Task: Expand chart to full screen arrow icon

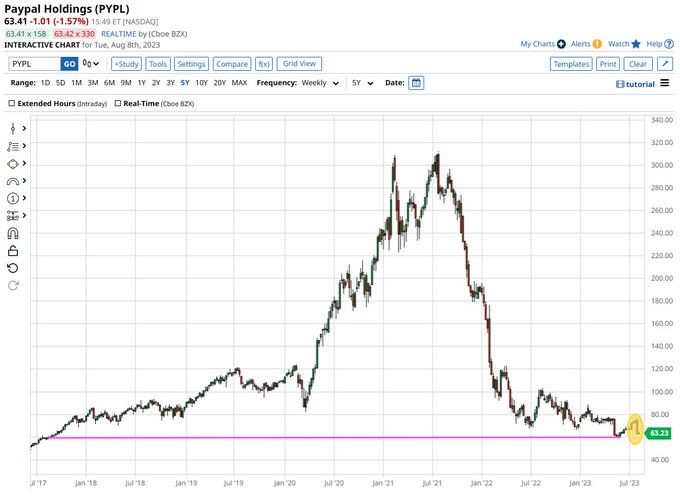Action: click(665, 64)
